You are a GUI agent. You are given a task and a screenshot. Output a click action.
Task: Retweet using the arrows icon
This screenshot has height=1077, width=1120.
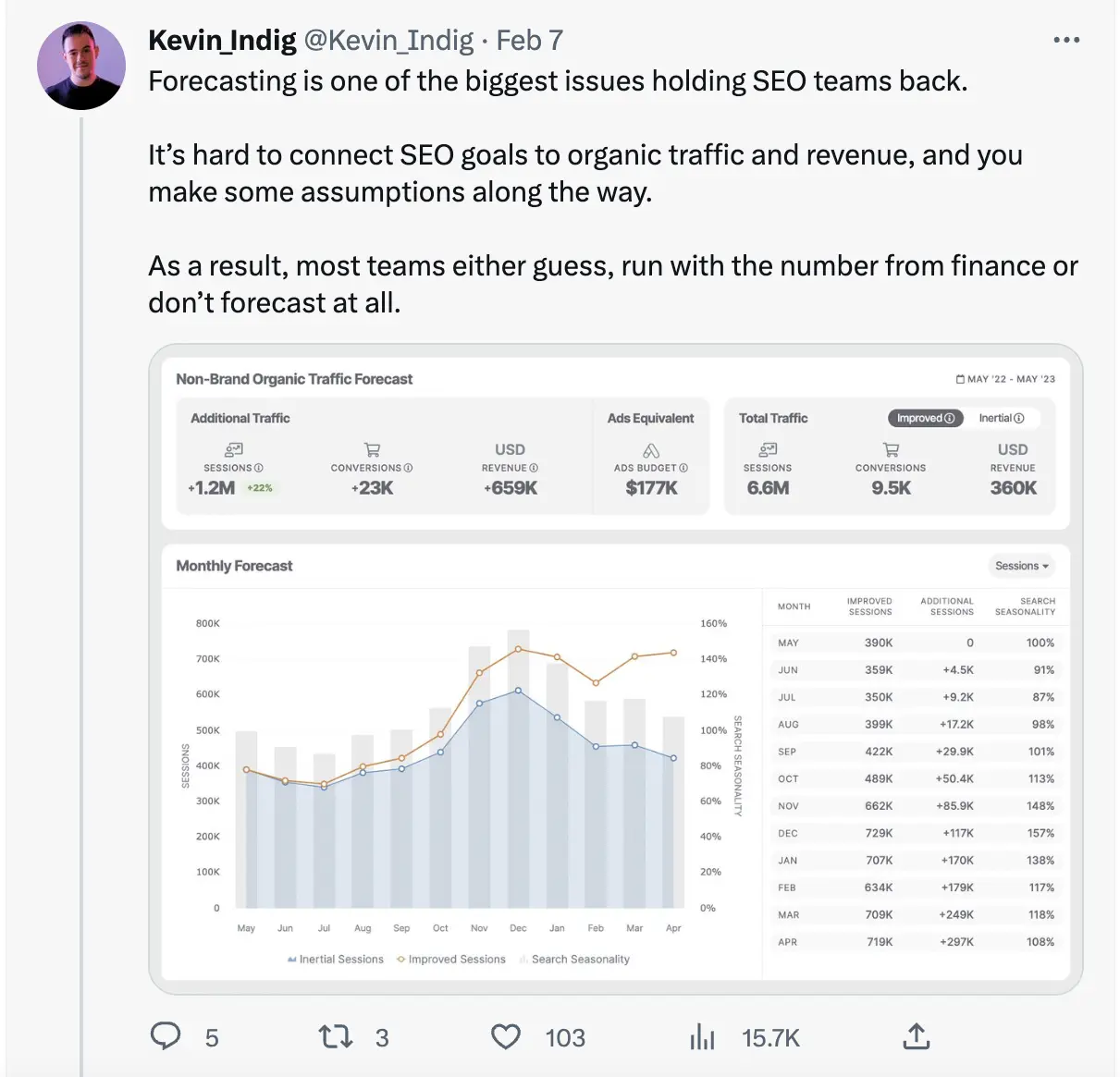point(336,1036)
